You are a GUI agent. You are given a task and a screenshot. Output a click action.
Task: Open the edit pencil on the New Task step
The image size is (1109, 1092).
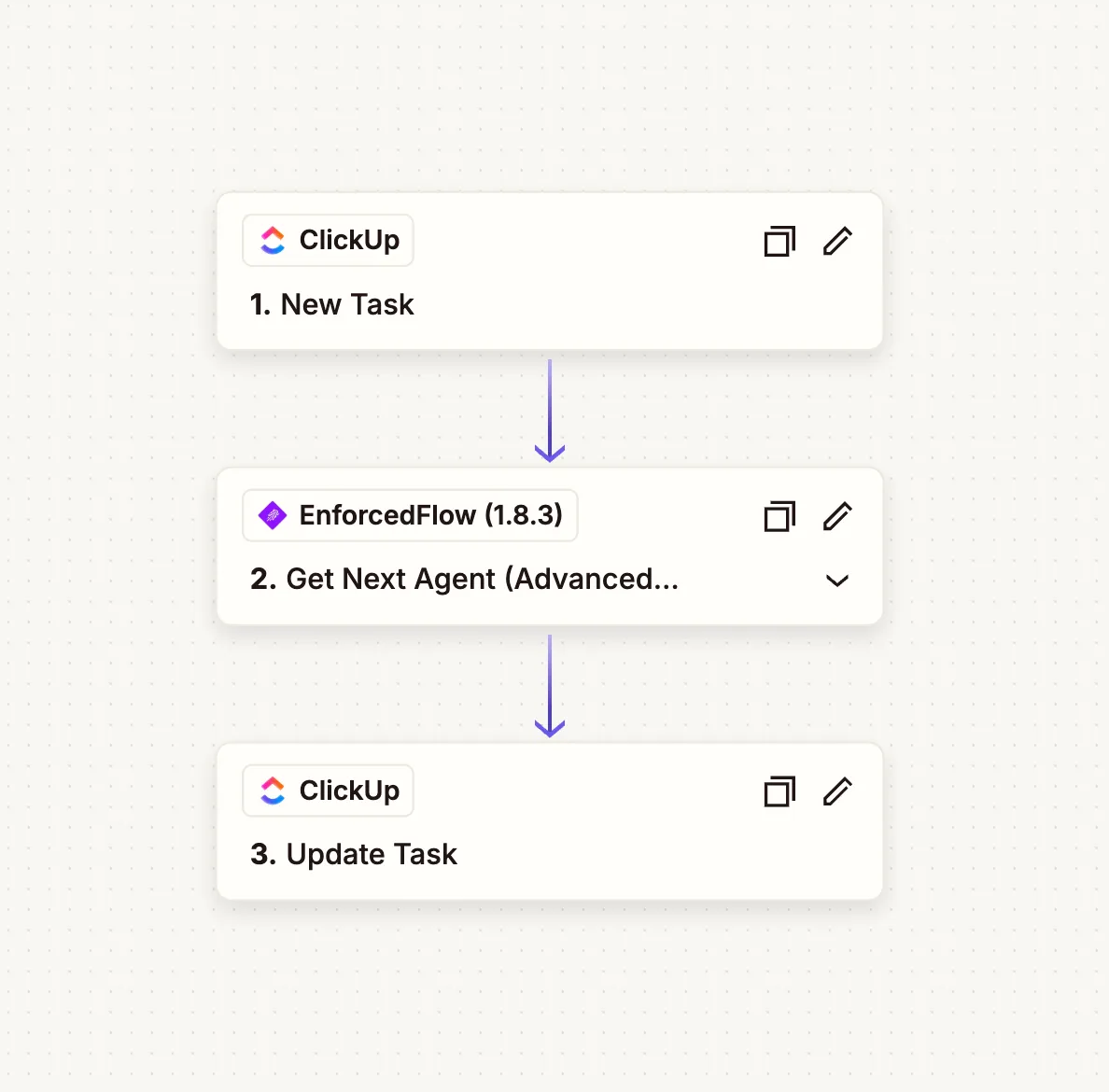(x=837, y=241)
